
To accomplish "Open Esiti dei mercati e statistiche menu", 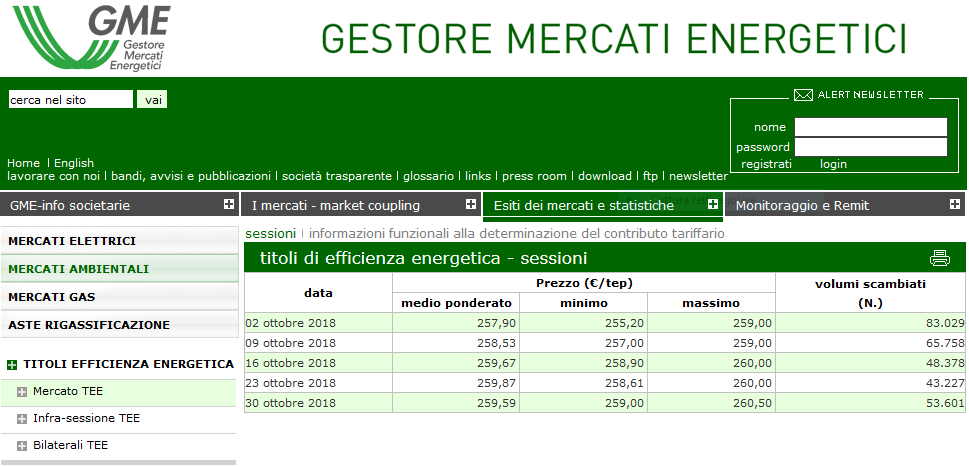I will pyautogui.click(x=603, y=205).
